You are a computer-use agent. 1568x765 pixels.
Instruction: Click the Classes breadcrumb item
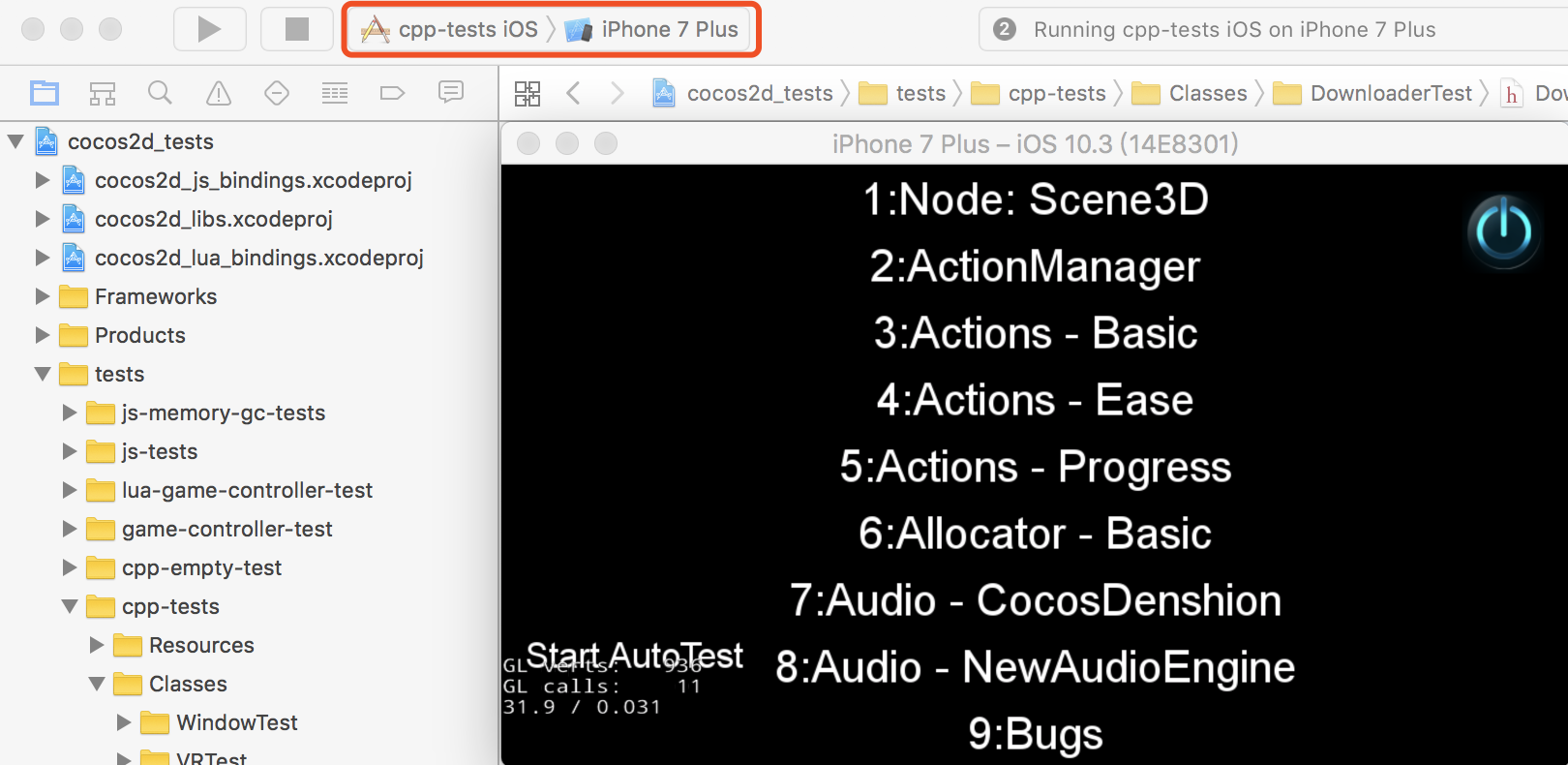pyautogui.click(x=1207, y=93)
